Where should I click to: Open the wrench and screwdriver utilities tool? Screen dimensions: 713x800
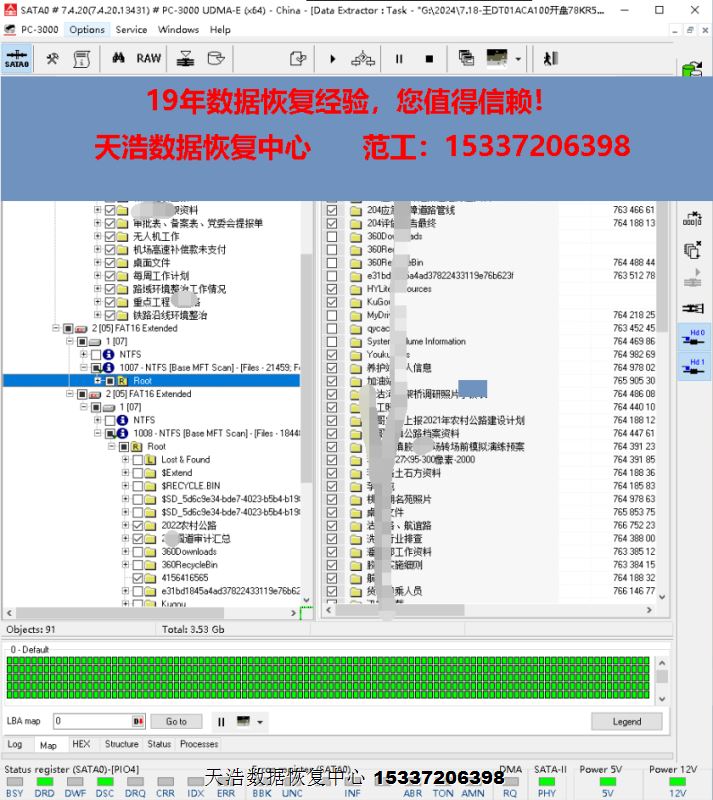pyautogui.click(x=52, y=59)
